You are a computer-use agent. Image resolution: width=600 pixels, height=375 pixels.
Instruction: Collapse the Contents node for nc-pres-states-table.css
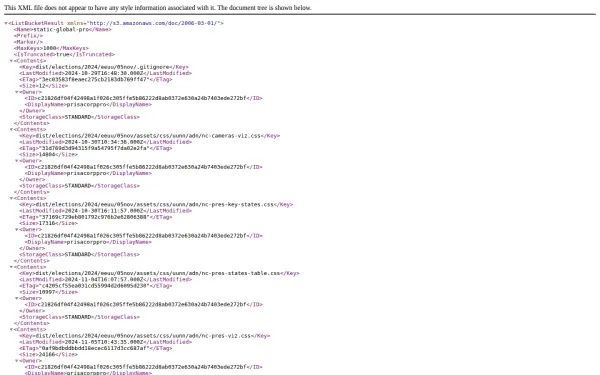11,267
